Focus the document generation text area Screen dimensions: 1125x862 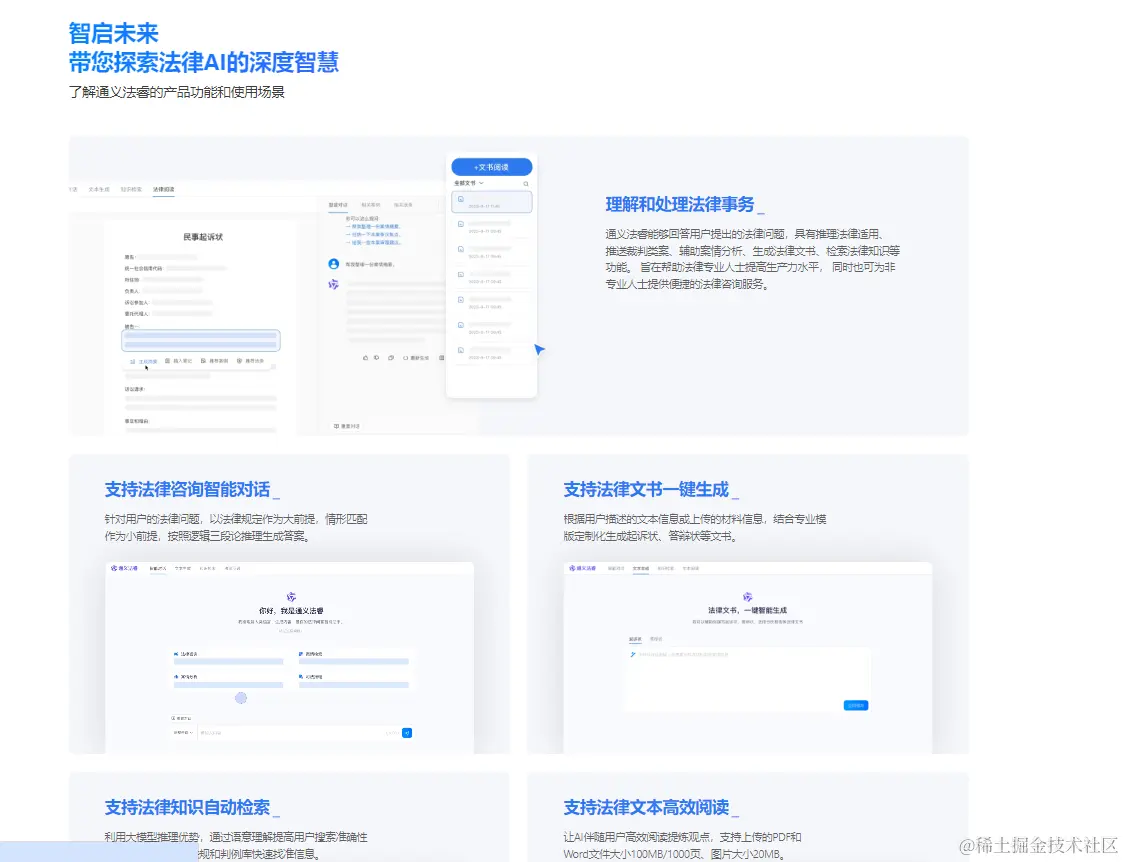point(748,680)
